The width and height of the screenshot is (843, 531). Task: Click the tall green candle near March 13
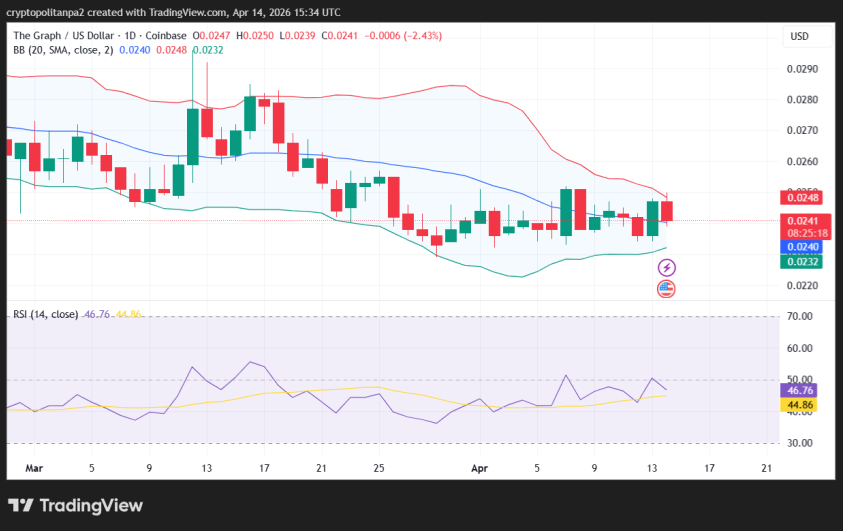(193, 135)
